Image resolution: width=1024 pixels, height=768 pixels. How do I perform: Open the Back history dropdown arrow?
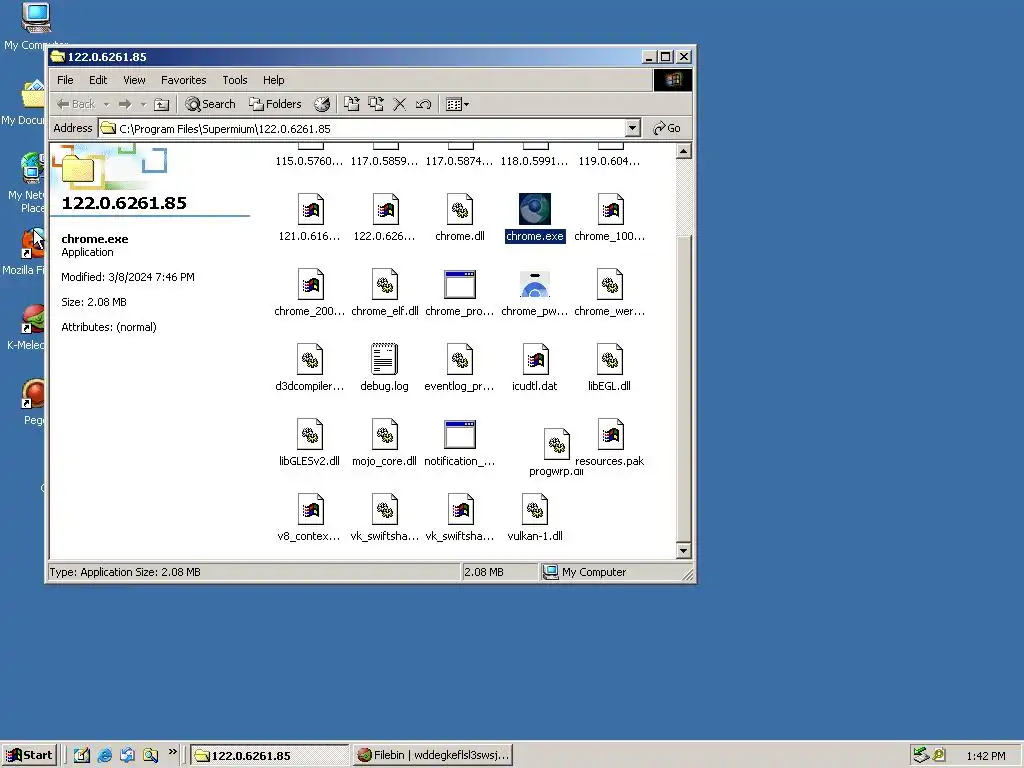point(106,104)
